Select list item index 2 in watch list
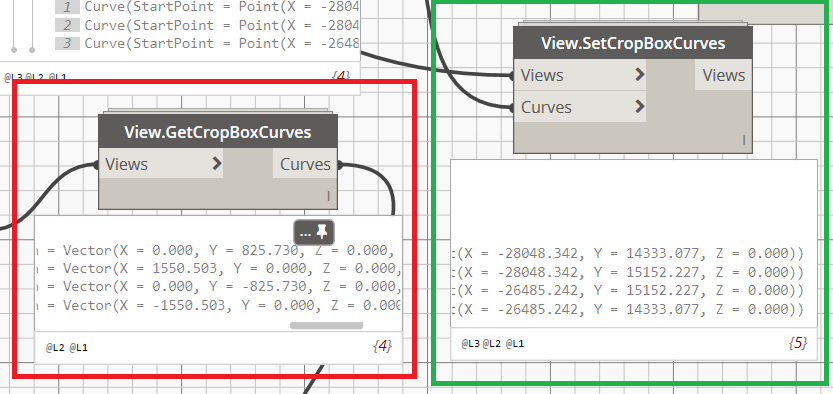The height and width of the screenshot is (394, 833). 67,25
